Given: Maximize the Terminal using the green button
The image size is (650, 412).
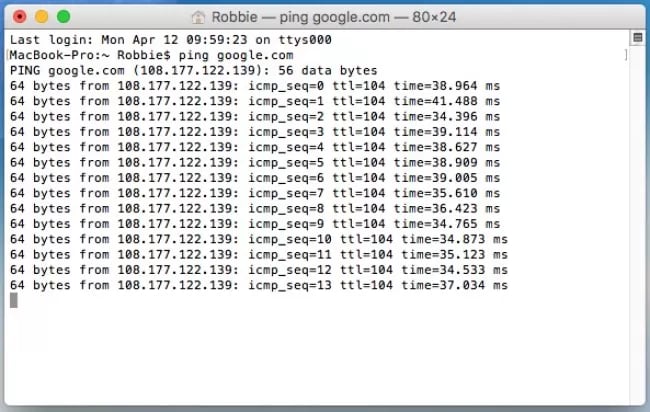Looking at the screenshot, I should (x=63, y=17).
